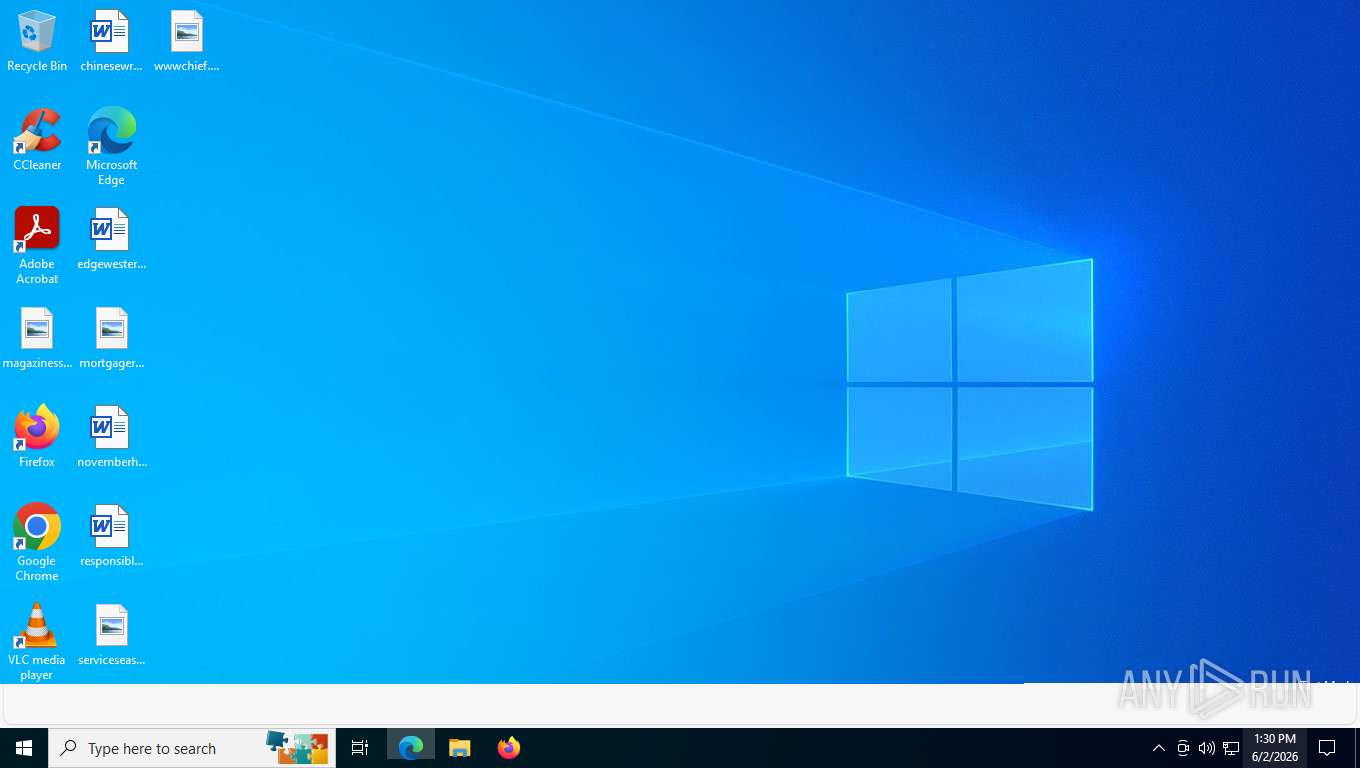Select the Microsoft Edge desktop shortcut
This screenshot has height=768, width=1360.
coord(111,147)
